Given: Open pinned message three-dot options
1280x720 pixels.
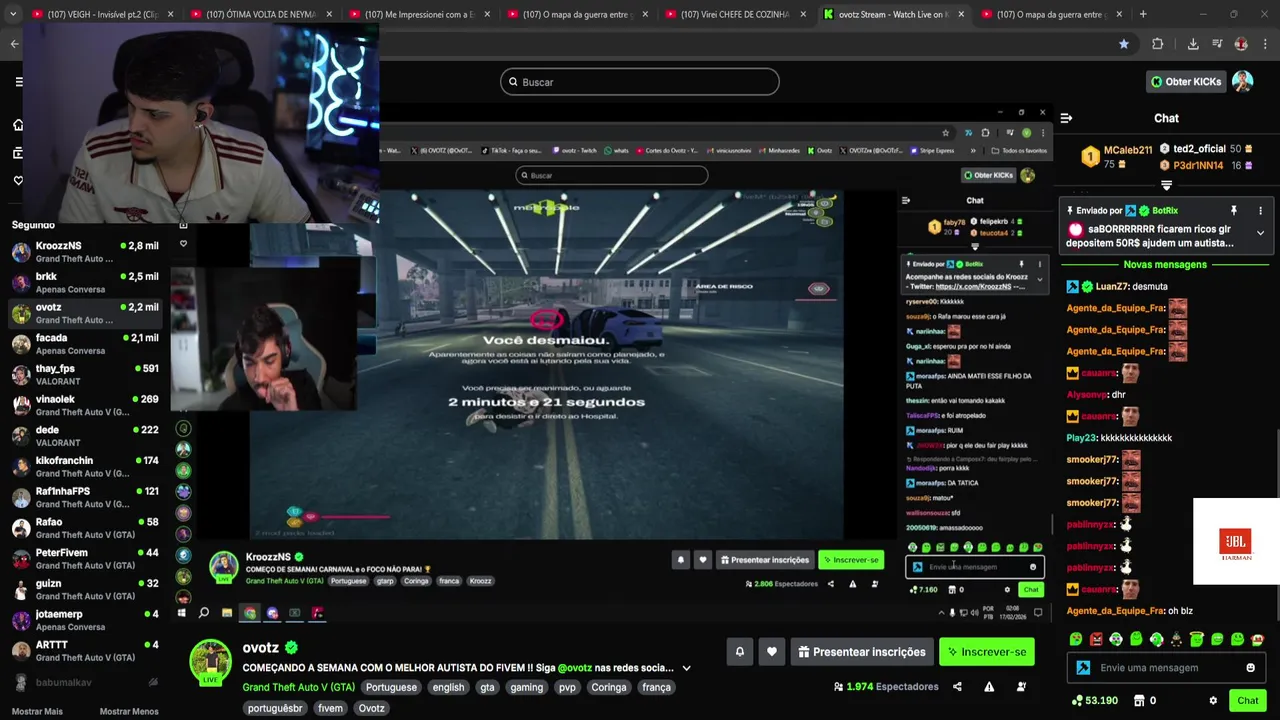Looking at the screenshot, I should pyautogui.click(x=1260, y=211).
